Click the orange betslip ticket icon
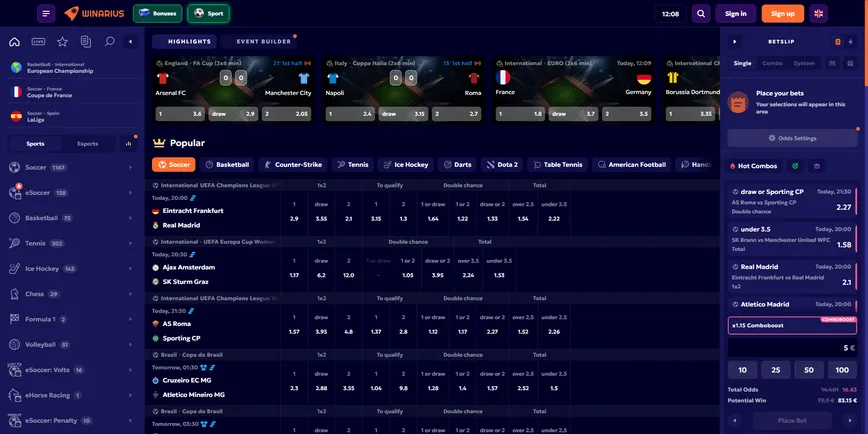The width and height of the screenshot is (868, 434). pyautogui.click(x=838, y=42)
